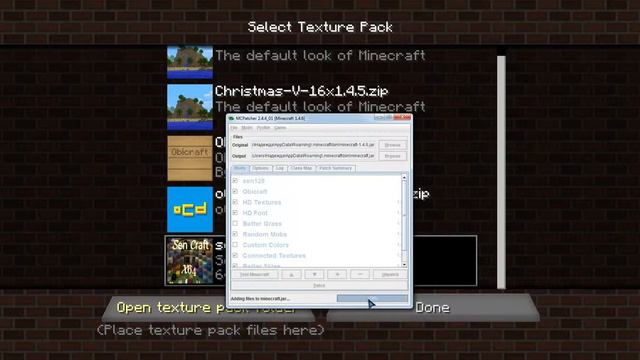
Task: Select the default Minecraft texture pack thumbnail
Action: click(190, 62)
